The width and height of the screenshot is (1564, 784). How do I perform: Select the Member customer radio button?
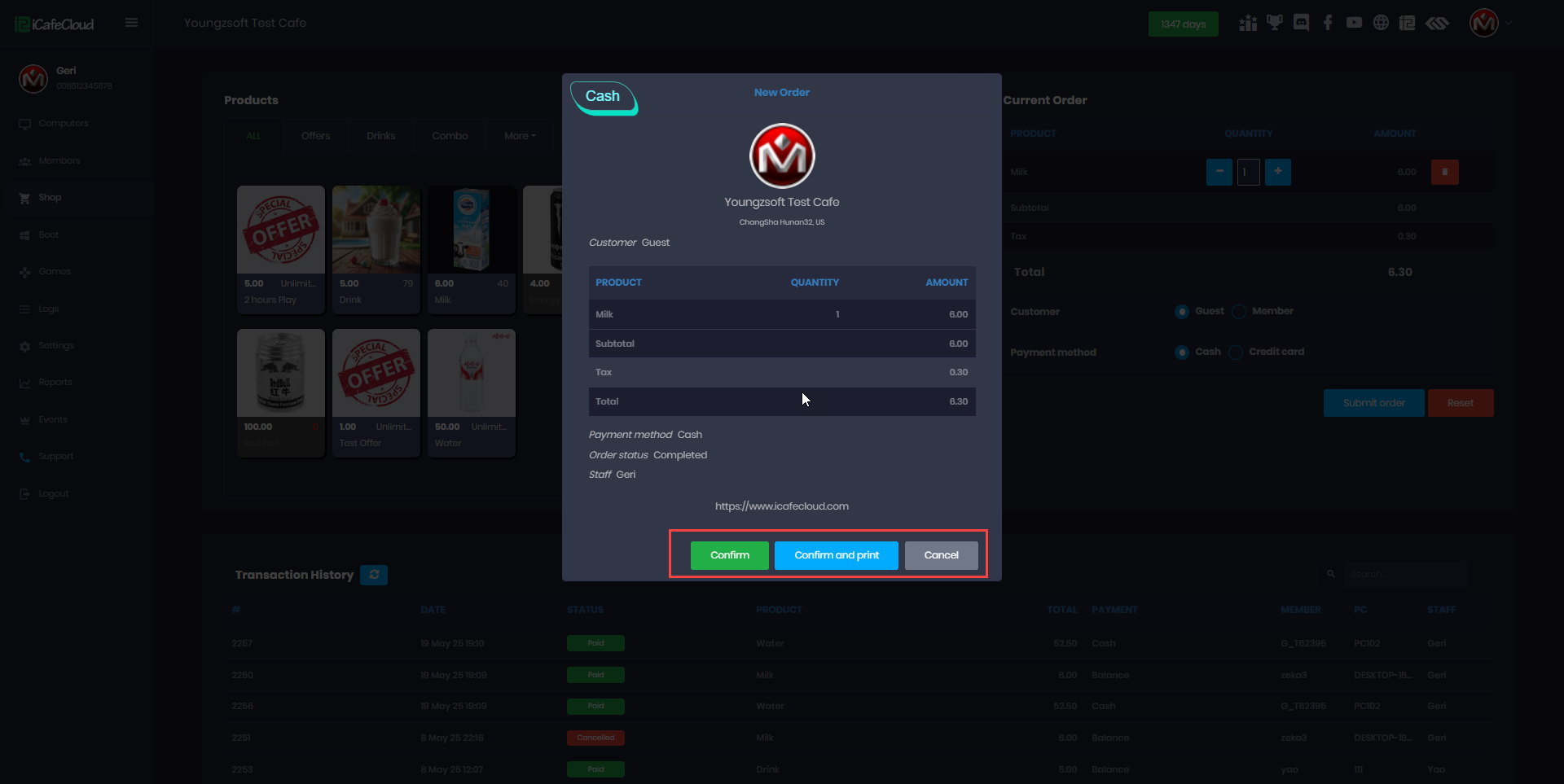(x=1239, y=312)
